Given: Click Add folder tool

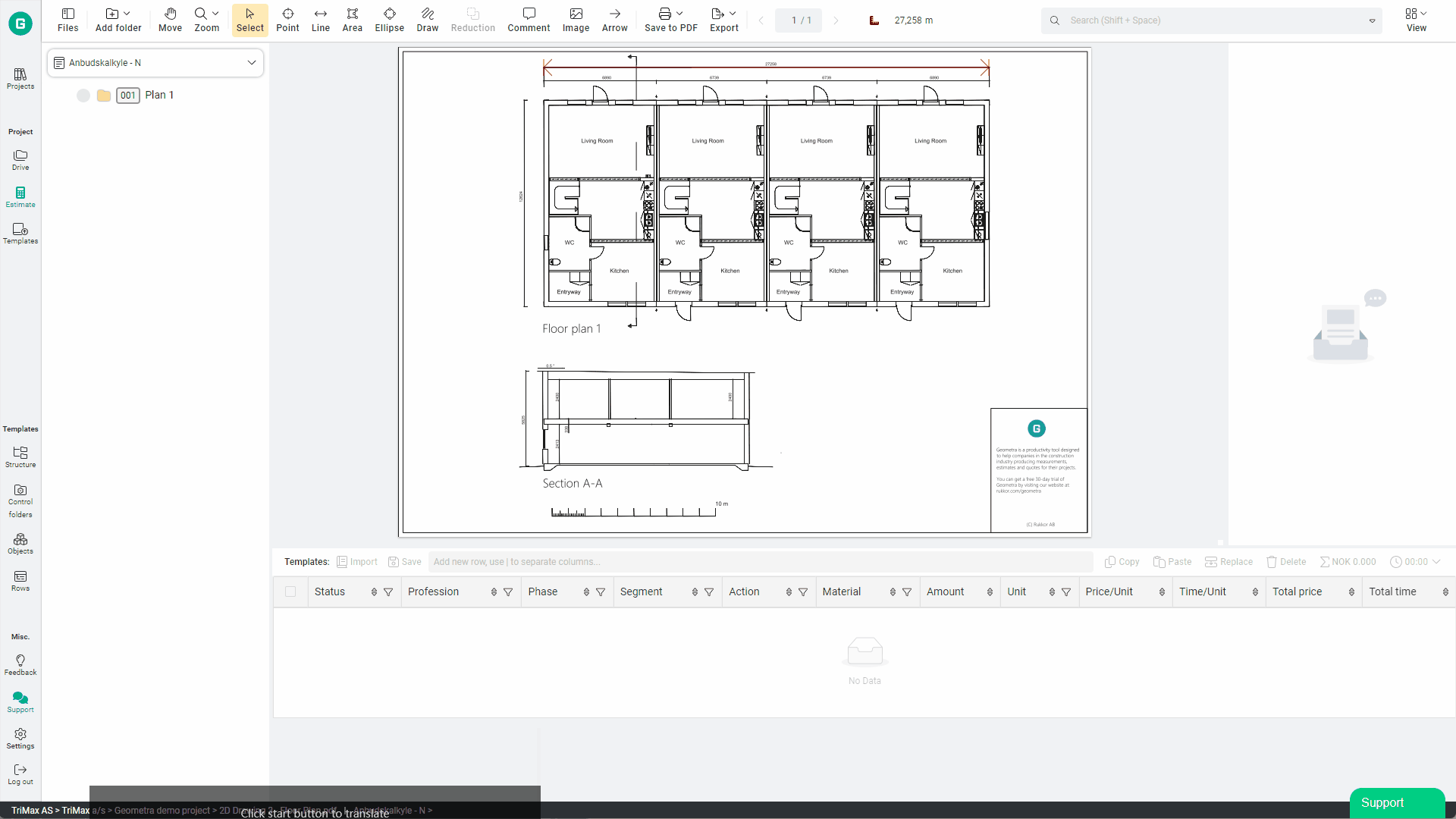Looking at the screenshot, I should pos(118,20).
